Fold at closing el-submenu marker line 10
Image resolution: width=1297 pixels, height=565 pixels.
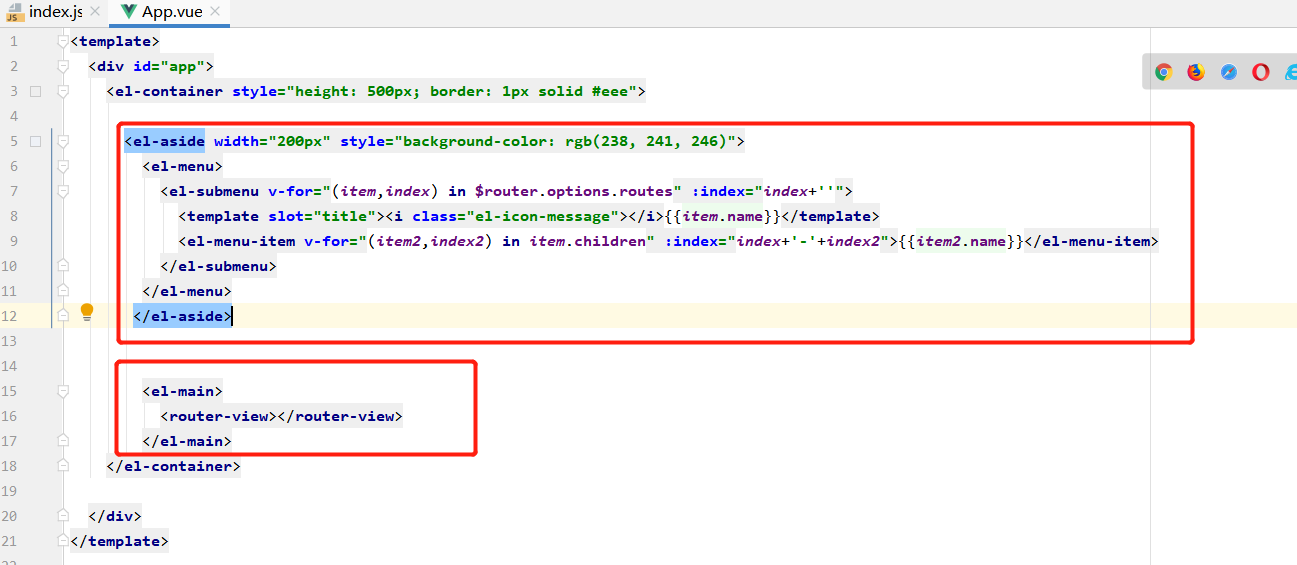point(63,266)
